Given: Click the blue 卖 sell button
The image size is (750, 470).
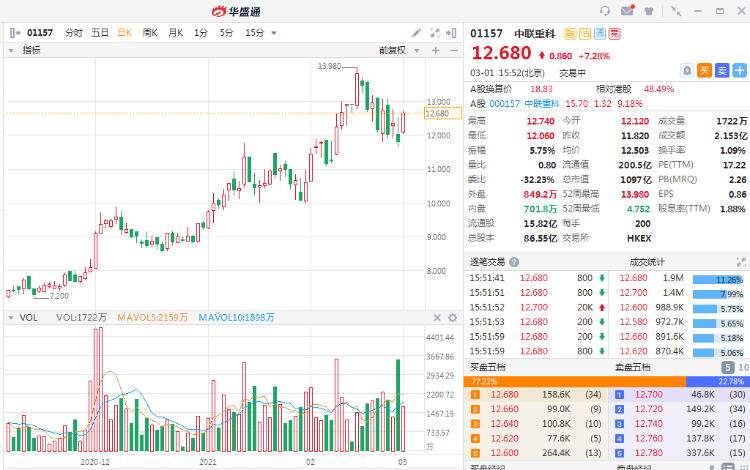Looking at the screenshot, I should [722, 71].
